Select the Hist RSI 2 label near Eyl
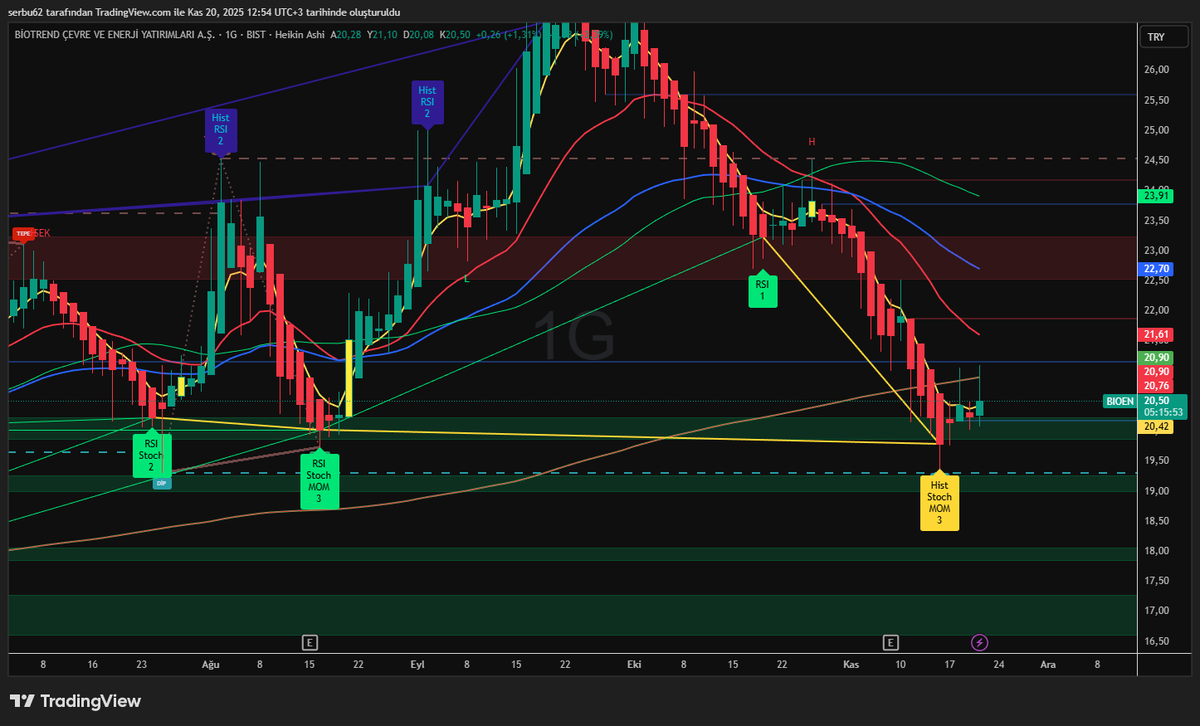This screenshot has height=726, width=1200. pos(427,103)
